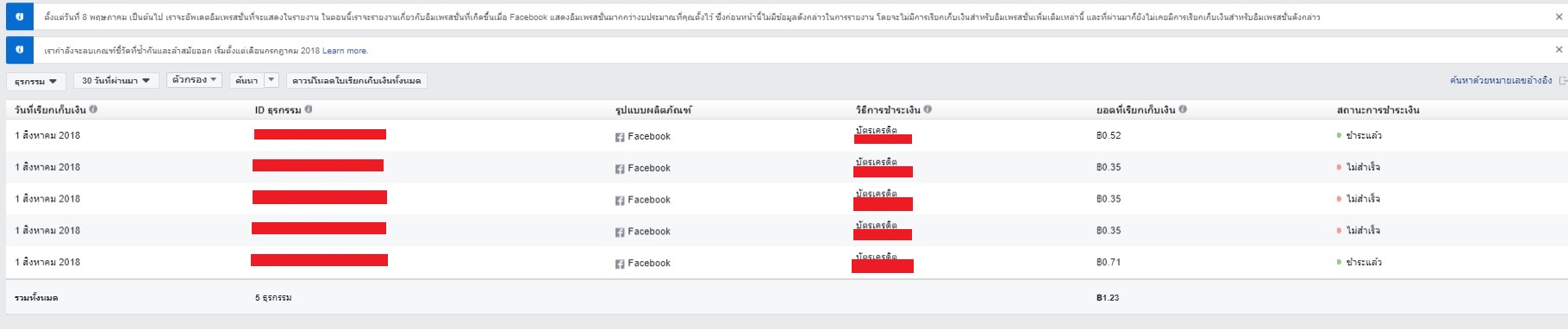Image resolution: width=1568 pixels, height=329 pixels.
Task: Click the ไม่สำเร็จ status in the second row
Action: (x=1363, y=167)
